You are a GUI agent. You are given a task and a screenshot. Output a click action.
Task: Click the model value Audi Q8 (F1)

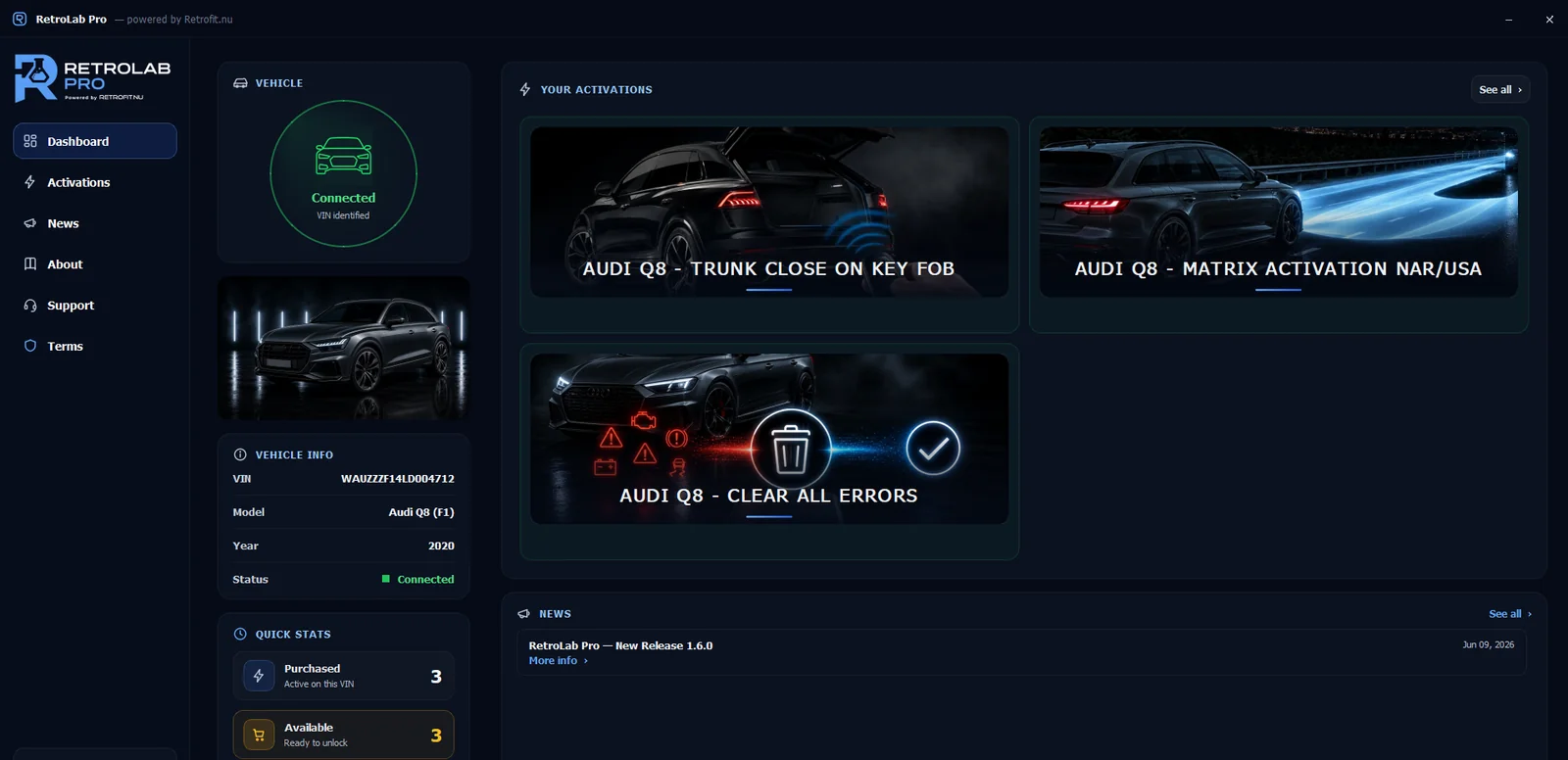(421, 512)
